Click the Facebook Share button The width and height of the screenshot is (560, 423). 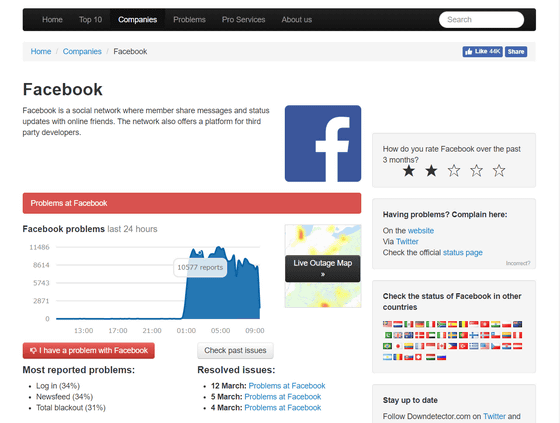coord(516,51)
